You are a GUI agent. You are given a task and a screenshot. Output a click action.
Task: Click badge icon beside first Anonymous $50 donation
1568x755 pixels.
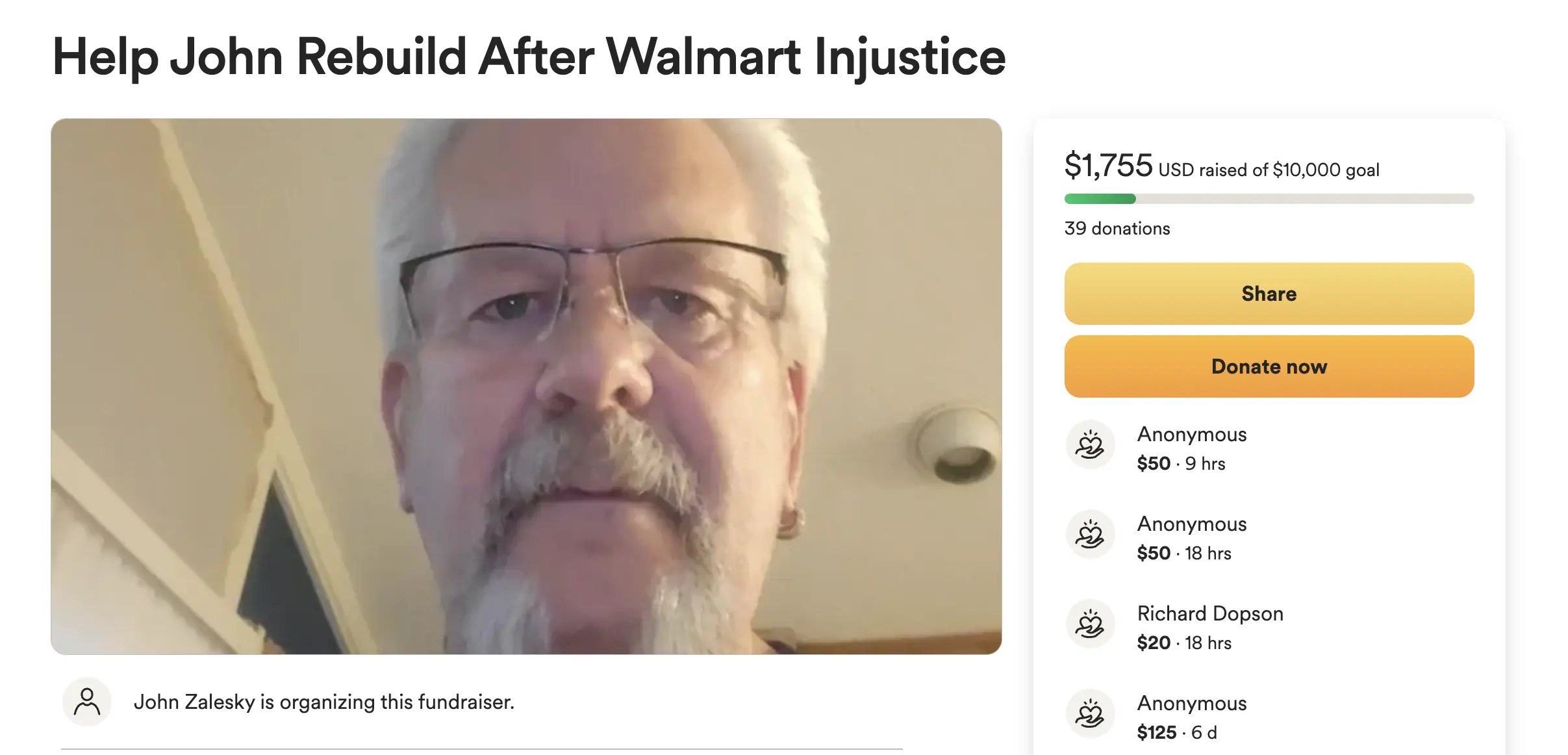(x=1091, y=444)
